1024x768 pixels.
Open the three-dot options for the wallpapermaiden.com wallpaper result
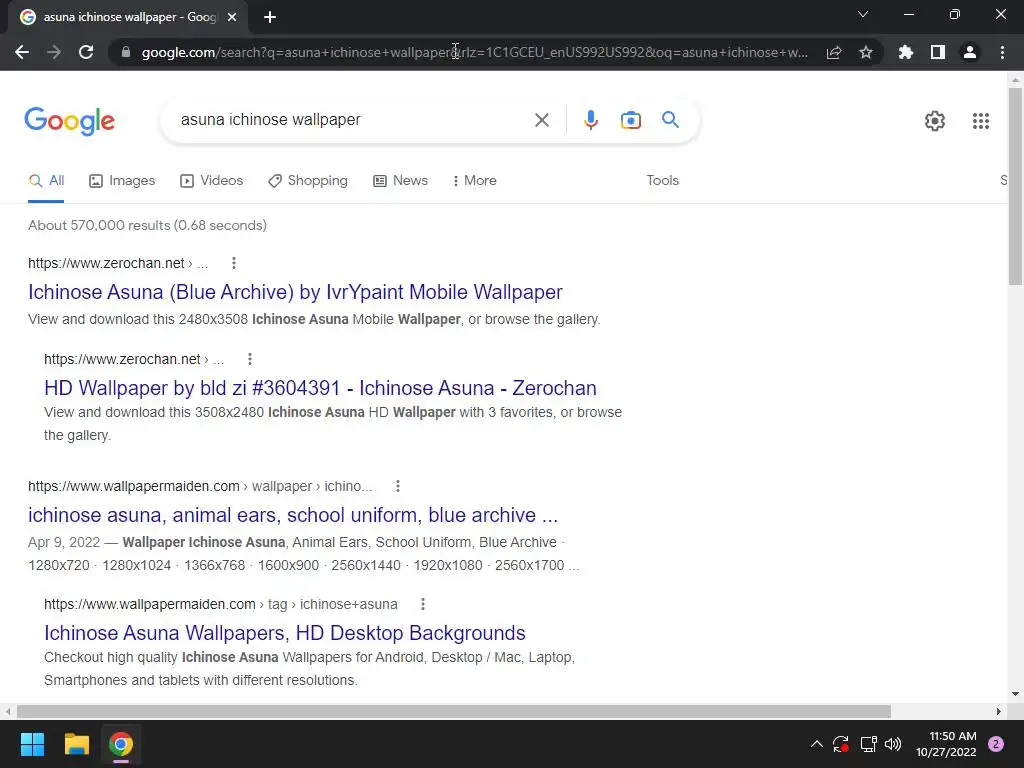coord(398,486)
